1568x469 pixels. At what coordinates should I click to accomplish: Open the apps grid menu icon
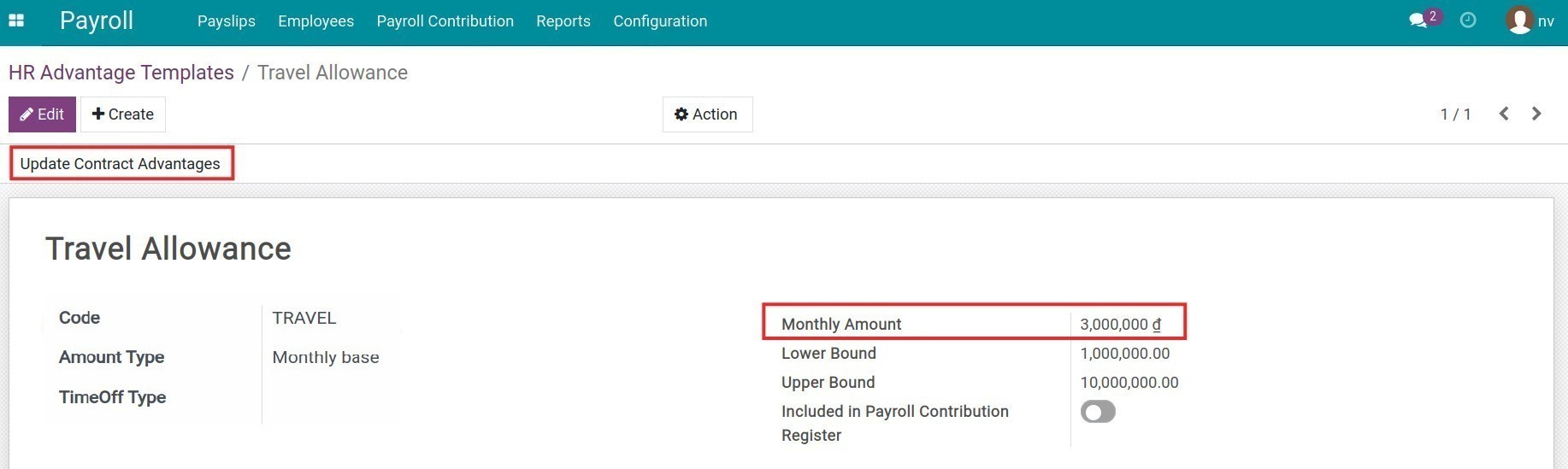coord(16,21)
